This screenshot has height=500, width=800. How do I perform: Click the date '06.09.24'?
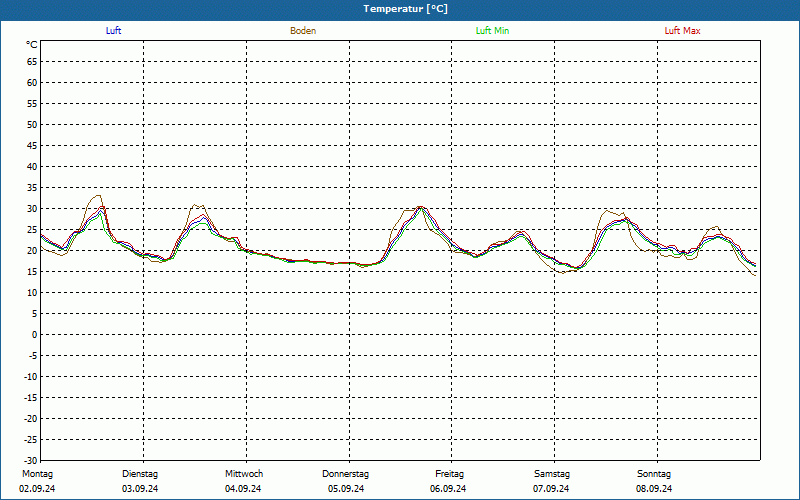point(448,489)
